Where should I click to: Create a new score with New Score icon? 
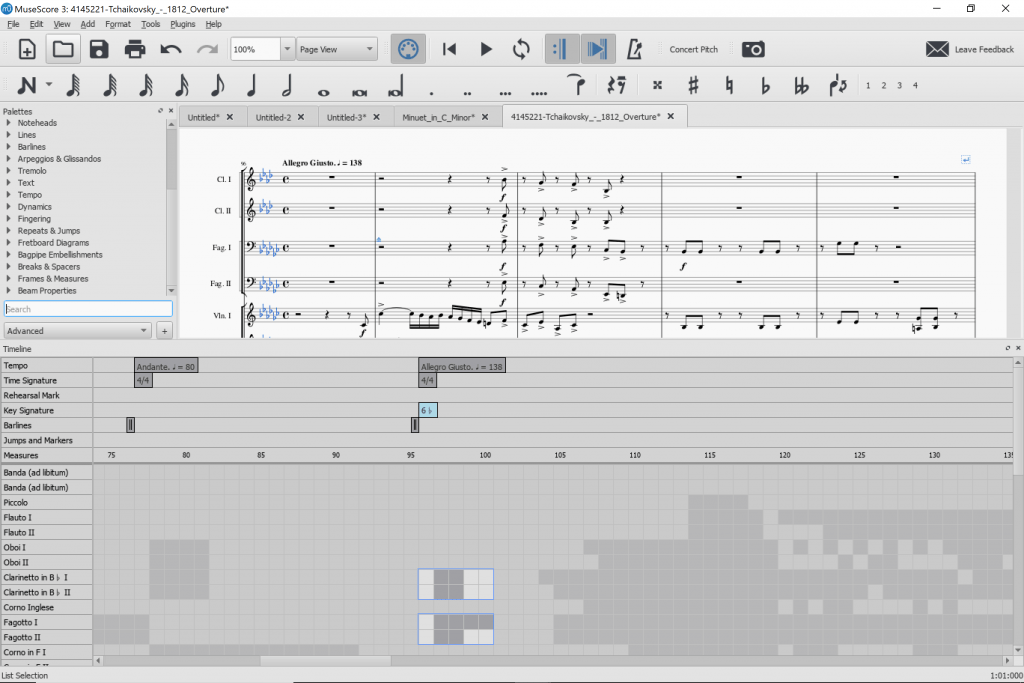27,49
